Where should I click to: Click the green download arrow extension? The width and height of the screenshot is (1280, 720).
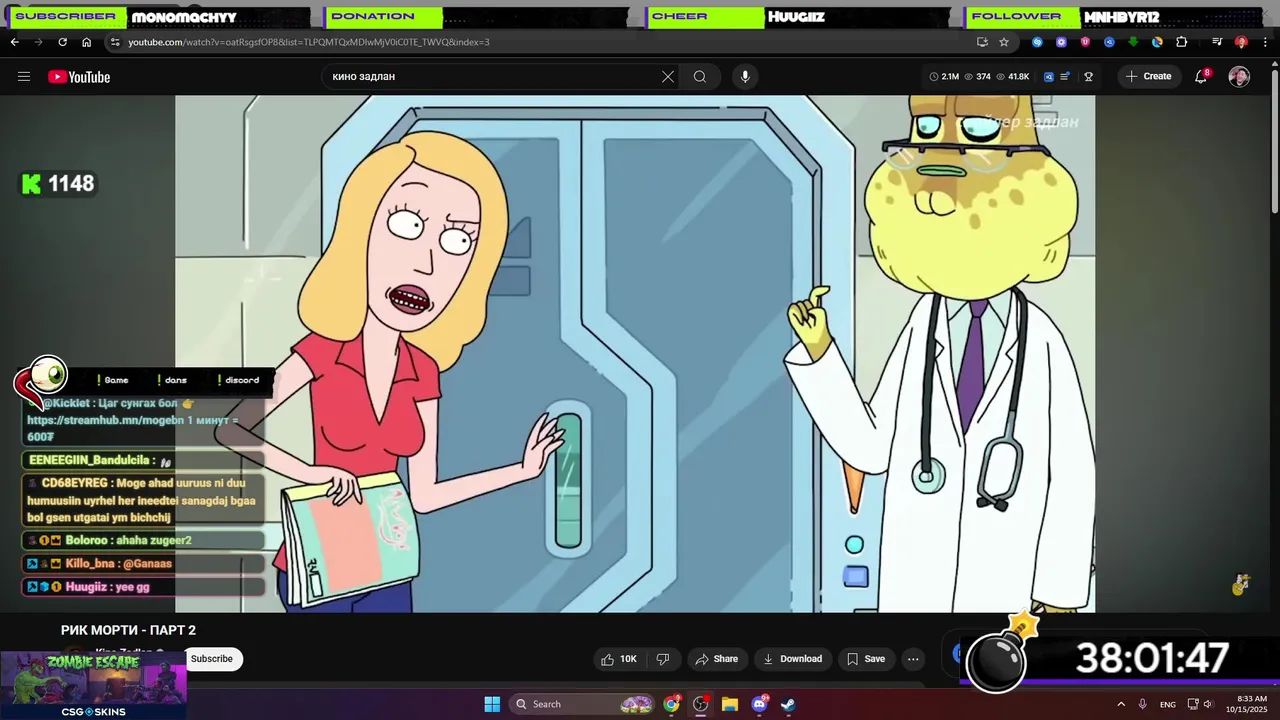(x=1133, y=42)
